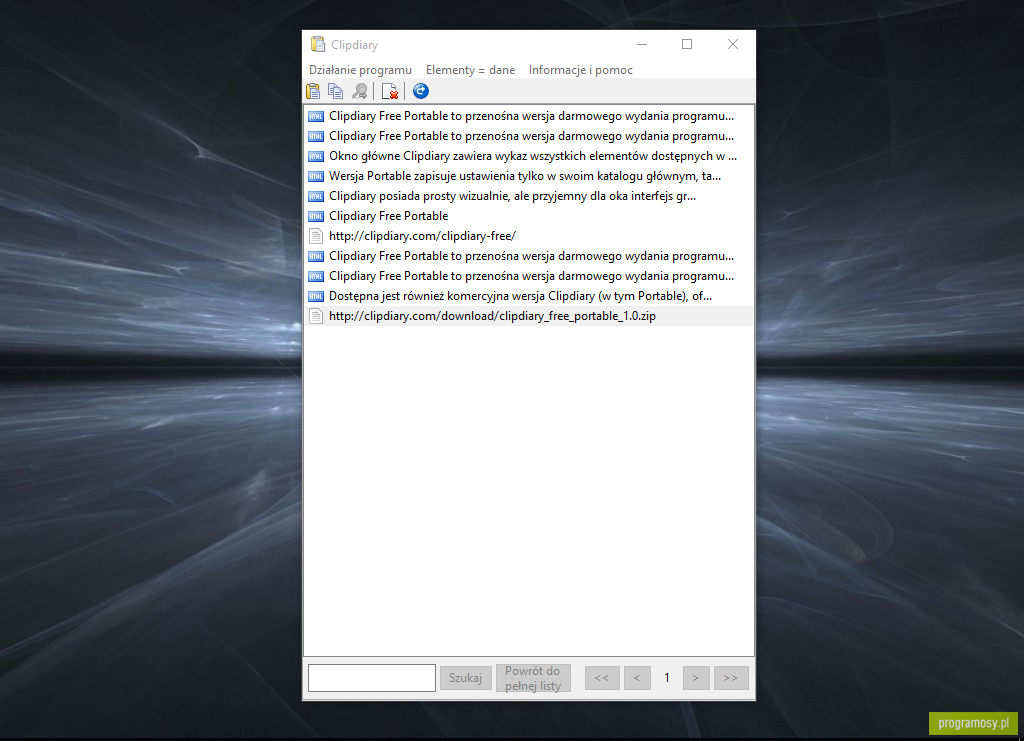Open the 'Elementy = dane' menu
1024x741 pixels.
click(470, 70)
